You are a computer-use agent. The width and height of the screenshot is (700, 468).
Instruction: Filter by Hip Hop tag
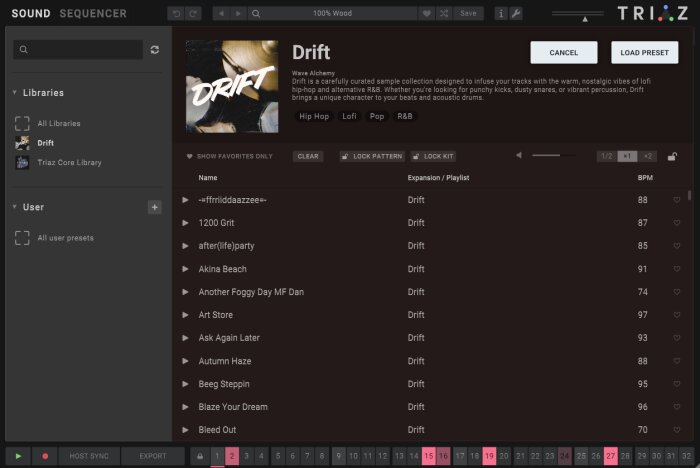[314, 116]
